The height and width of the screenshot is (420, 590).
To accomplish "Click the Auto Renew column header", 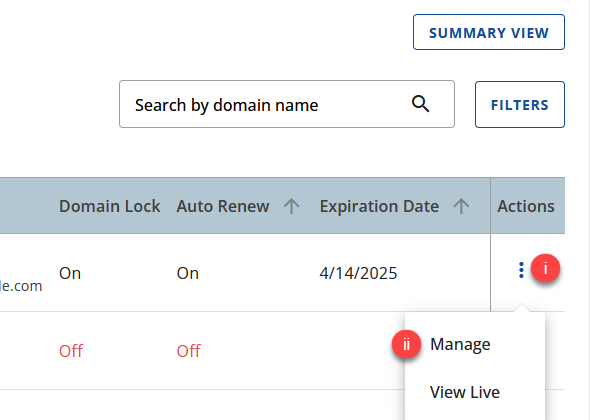I will point(223,206).
